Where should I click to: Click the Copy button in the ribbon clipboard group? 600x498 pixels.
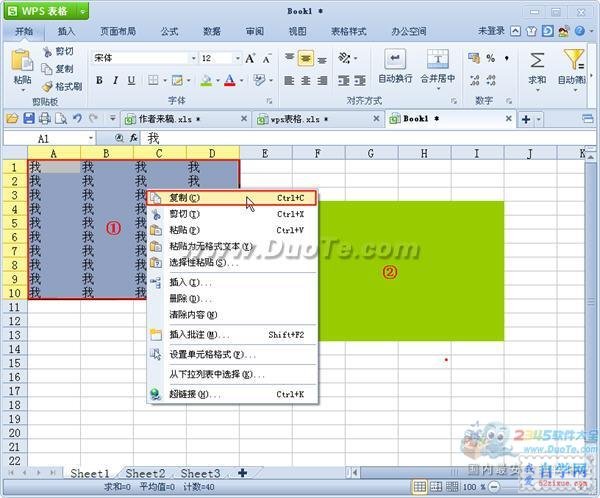57,69
